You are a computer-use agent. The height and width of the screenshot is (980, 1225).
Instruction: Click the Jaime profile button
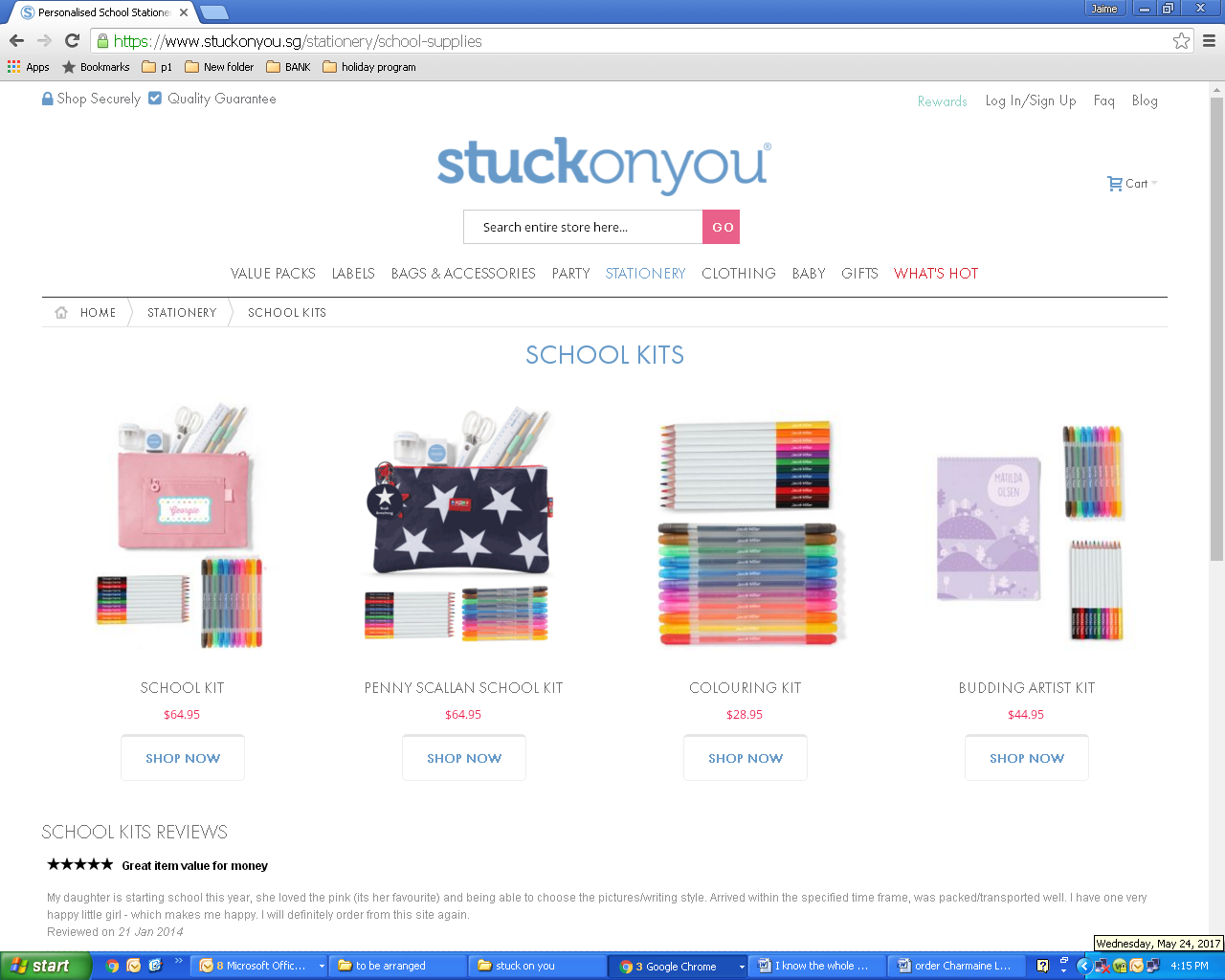point(1104,9)
